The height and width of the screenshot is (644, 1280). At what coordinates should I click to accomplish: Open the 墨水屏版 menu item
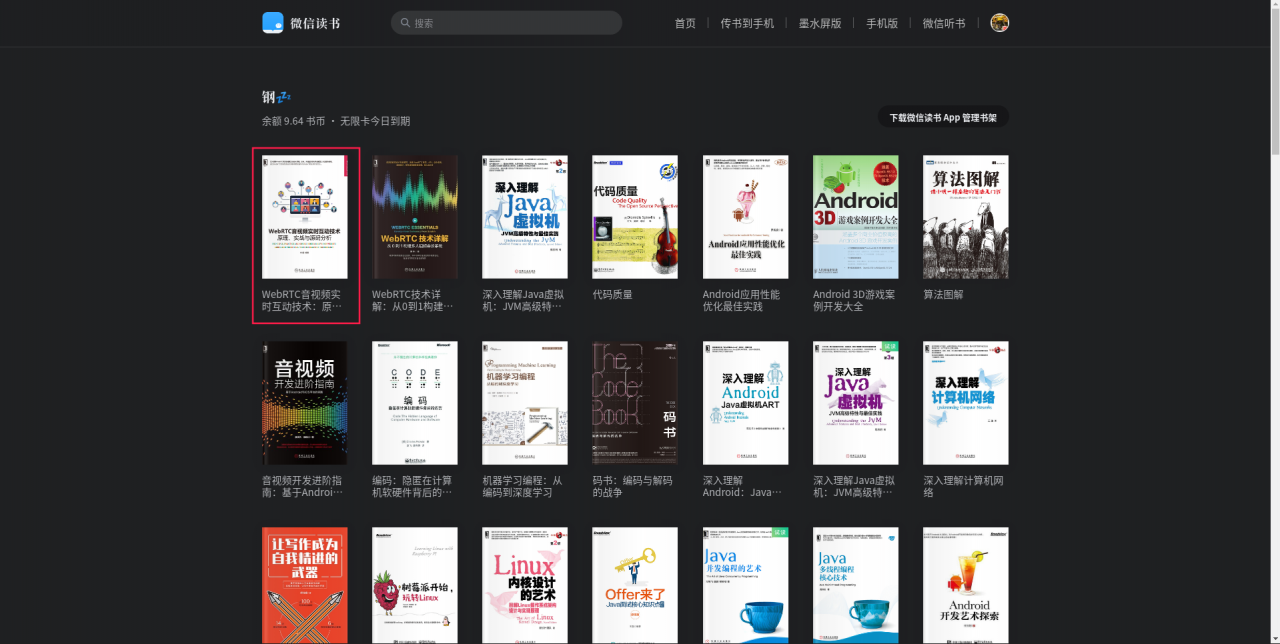coord(820,23)
